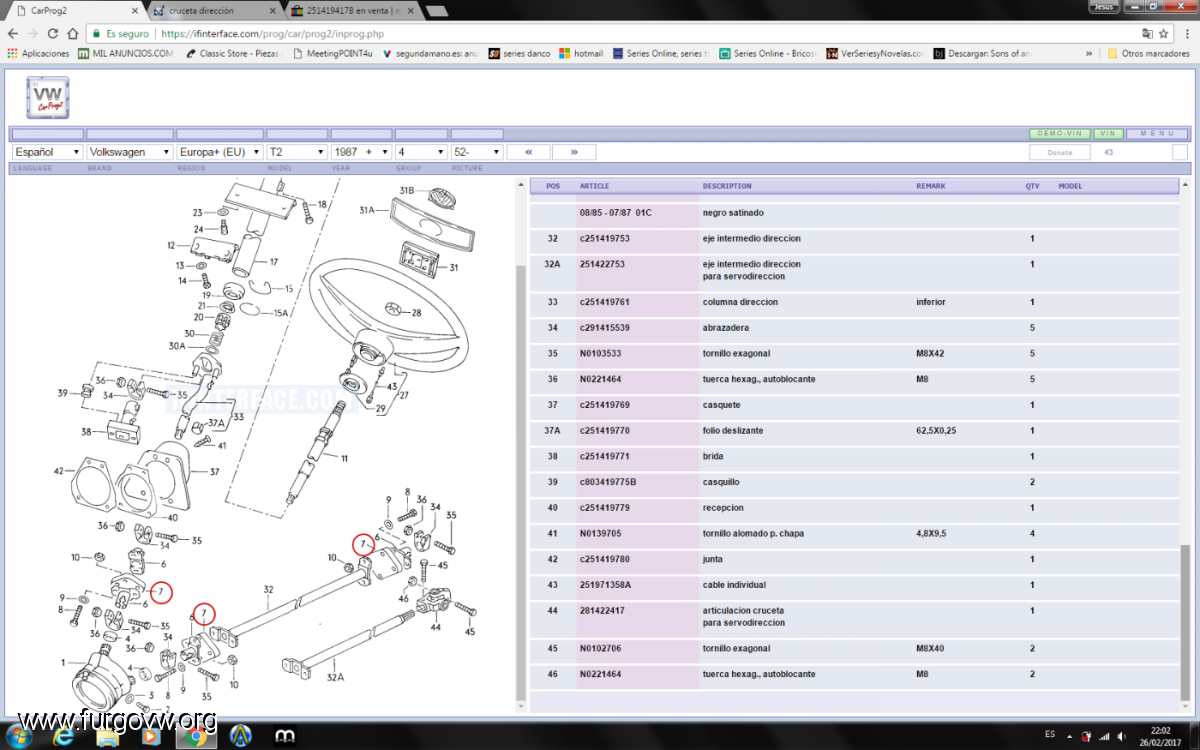1200x750 pixels.
Task: Select article c251419769 casquete
Action: 604,405
